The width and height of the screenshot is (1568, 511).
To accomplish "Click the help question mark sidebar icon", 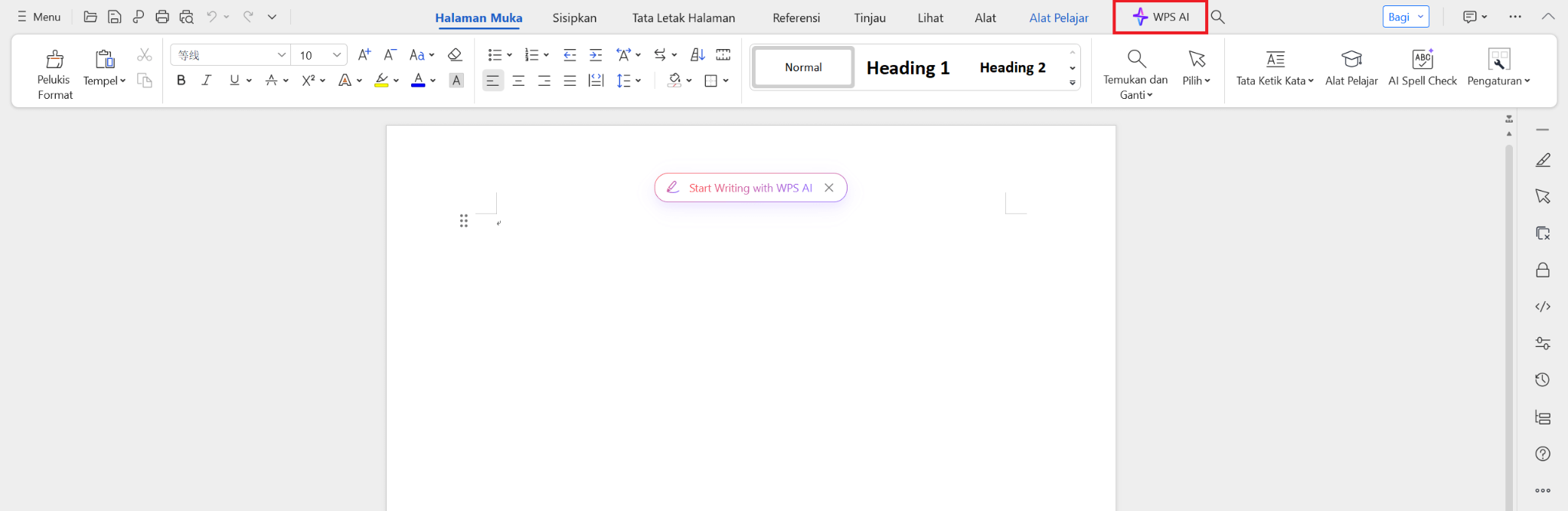I will [x=1543, y=454].
